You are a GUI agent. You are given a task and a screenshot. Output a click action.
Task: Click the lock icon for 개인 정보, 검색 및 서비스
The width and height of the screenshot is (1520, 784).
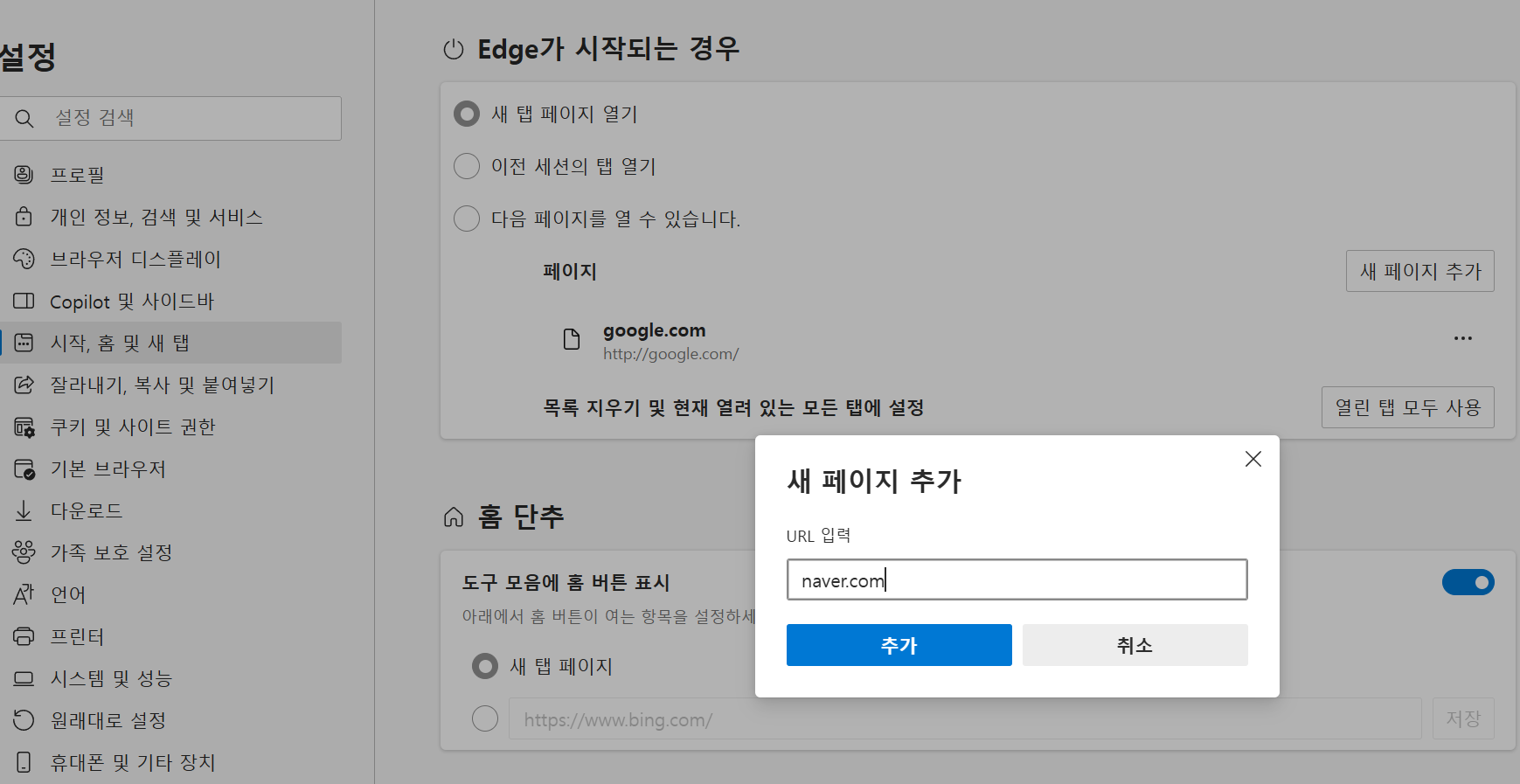click(24, 217)
